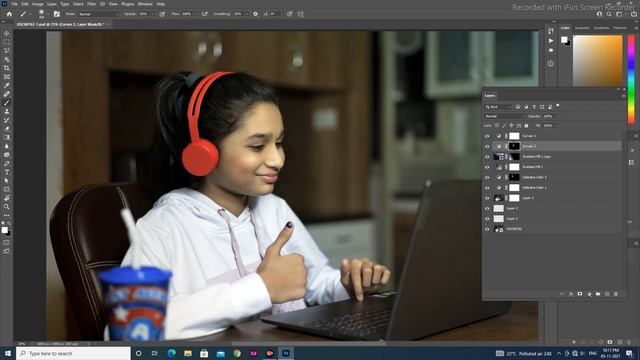640x360 pixels.
Task: Select the Clone Stamp tool
Action: coord(7,111)
